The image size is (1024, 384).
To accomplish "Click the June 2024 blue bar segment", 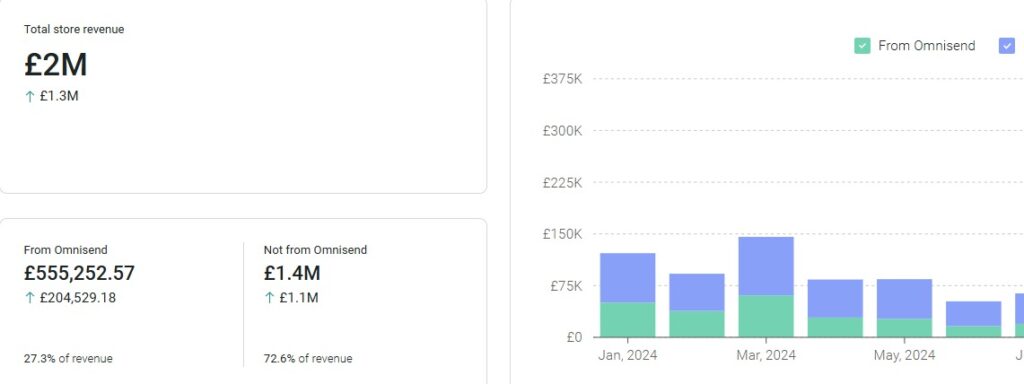I will tap(974, 313).
